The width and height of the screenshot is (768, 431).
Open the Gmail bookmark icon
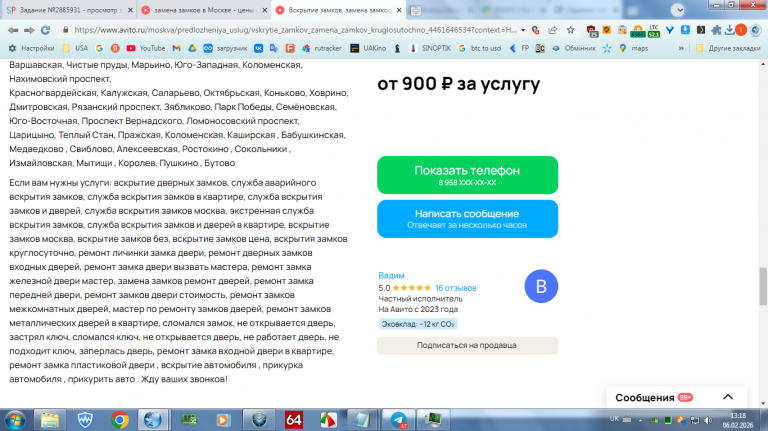(x=176, y=48)
